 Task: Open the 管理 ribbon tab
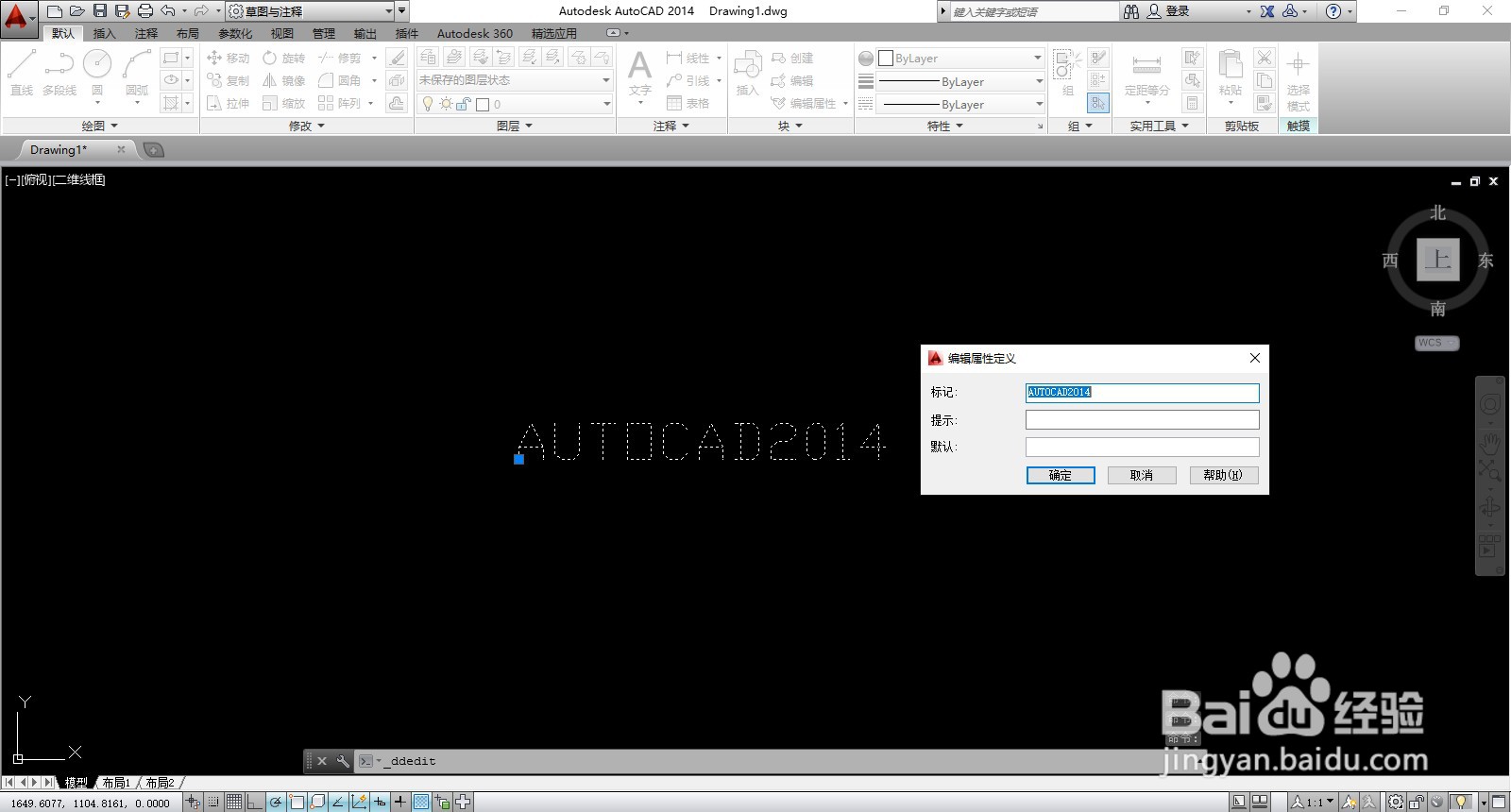click(x=324, y=33)
